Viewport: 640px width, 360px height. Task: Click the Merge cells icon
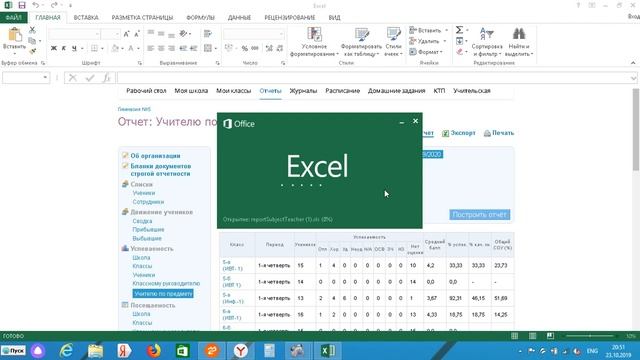208,48
